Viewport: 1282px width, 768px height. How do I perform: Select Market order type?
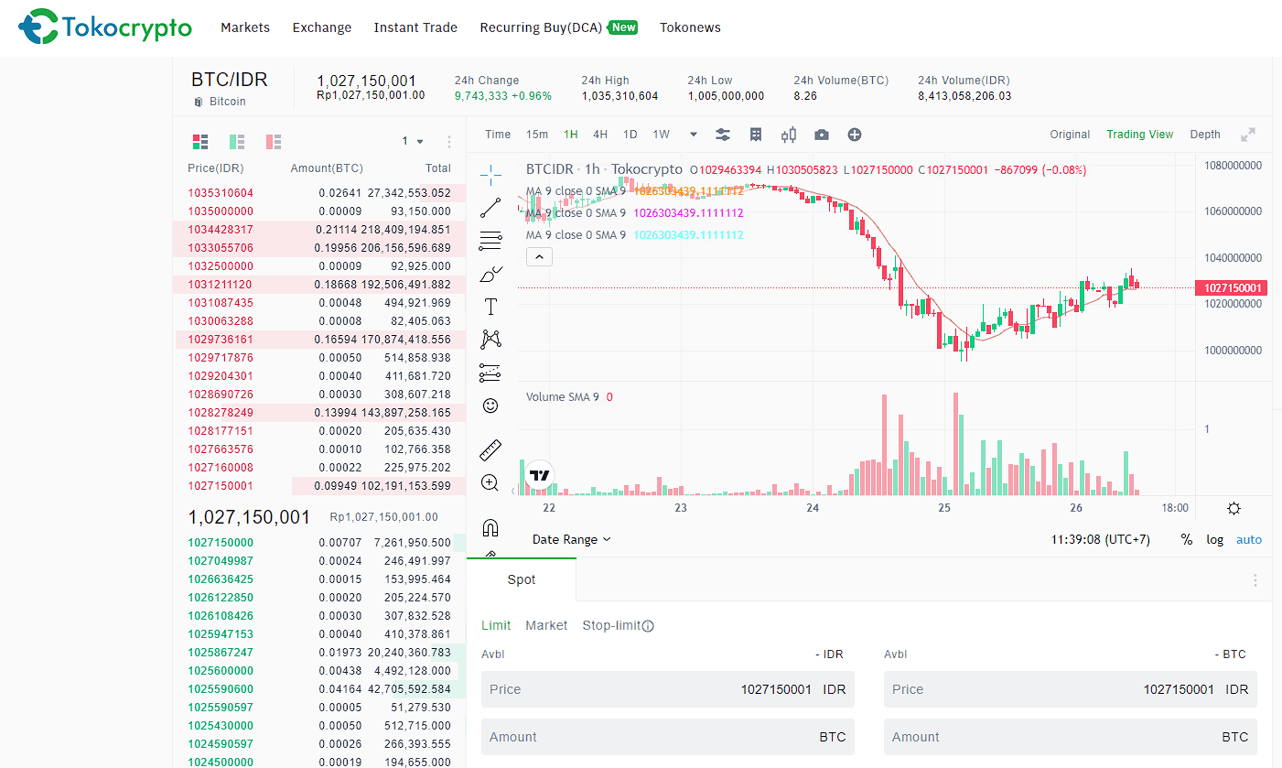click(x=546, y=625)
